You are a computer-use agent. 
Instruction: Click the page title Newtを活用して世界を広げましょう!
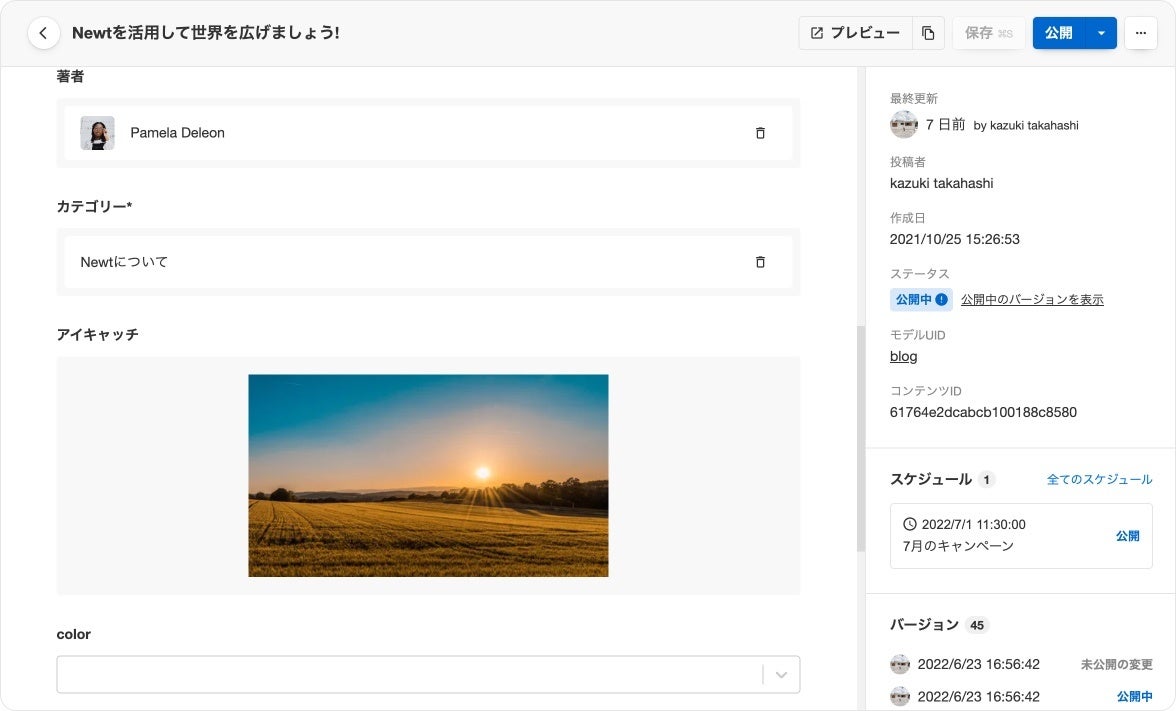coord(206,33)
